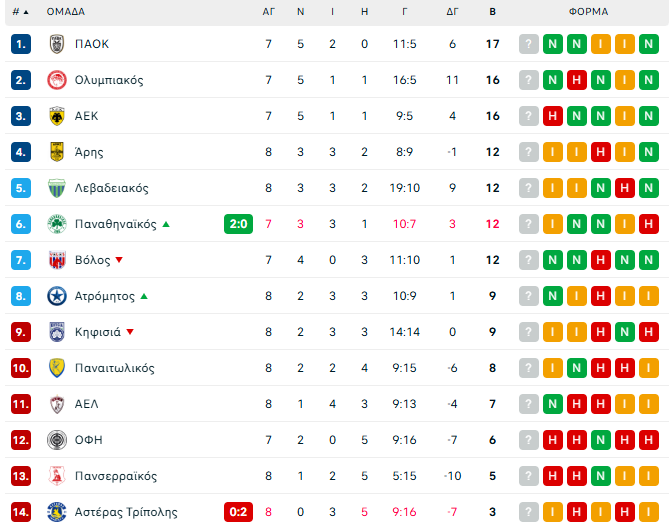Click the Λεβαδειακός team logo
The height and width of the screenshot is (529, 671).
click(57, 188)
